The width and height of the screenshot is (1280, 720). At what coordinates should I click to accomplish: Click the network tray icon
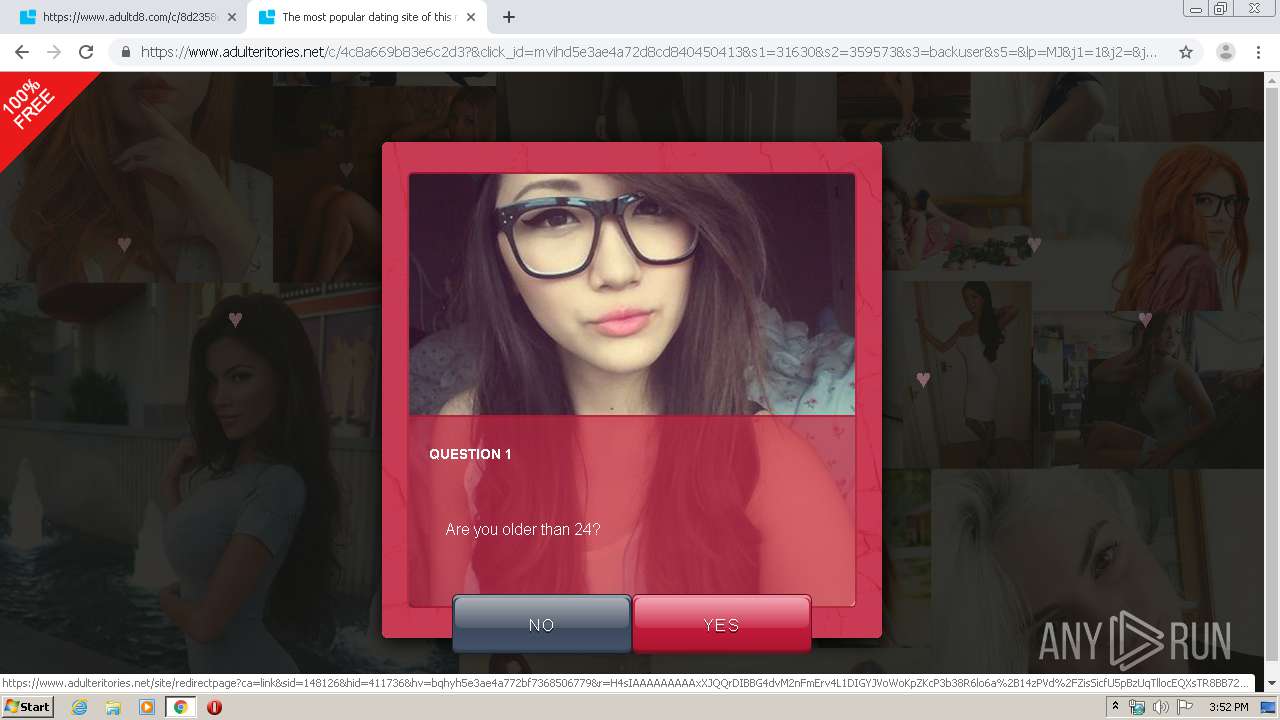tap(1137, 707)
